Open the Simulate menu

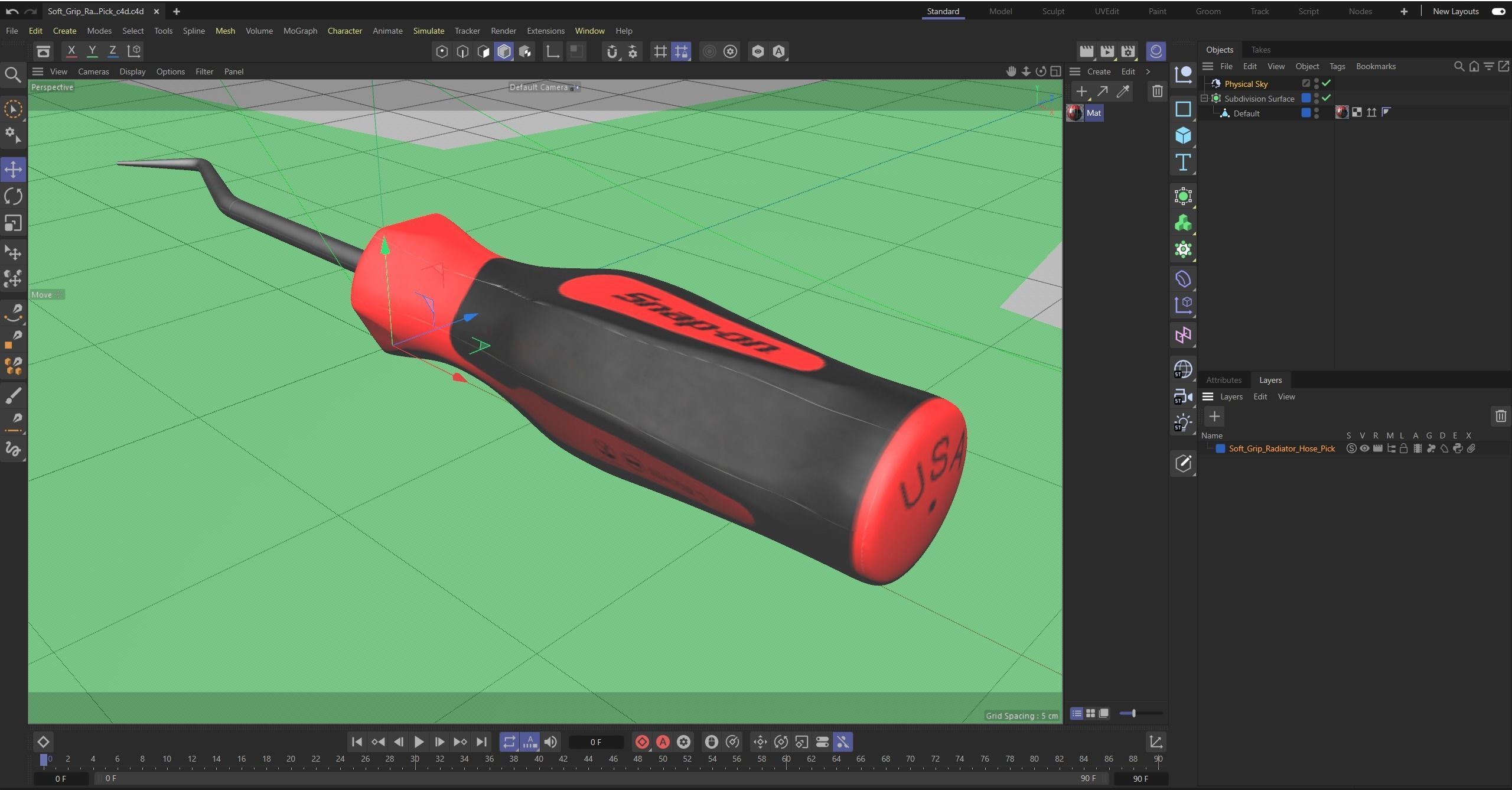pyautogui.click(x=428, y=31)
